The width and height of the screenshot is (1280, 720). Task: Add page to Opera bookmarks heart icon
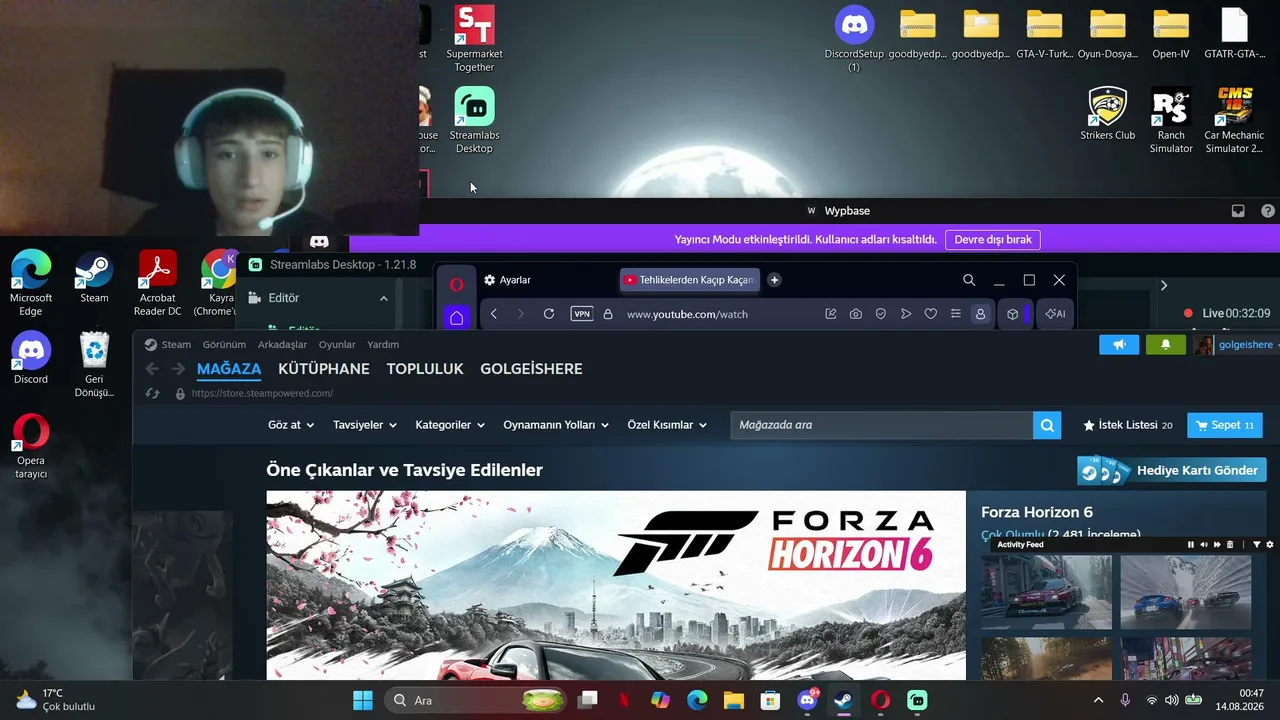pyautogui.click(x=931, y=314)
